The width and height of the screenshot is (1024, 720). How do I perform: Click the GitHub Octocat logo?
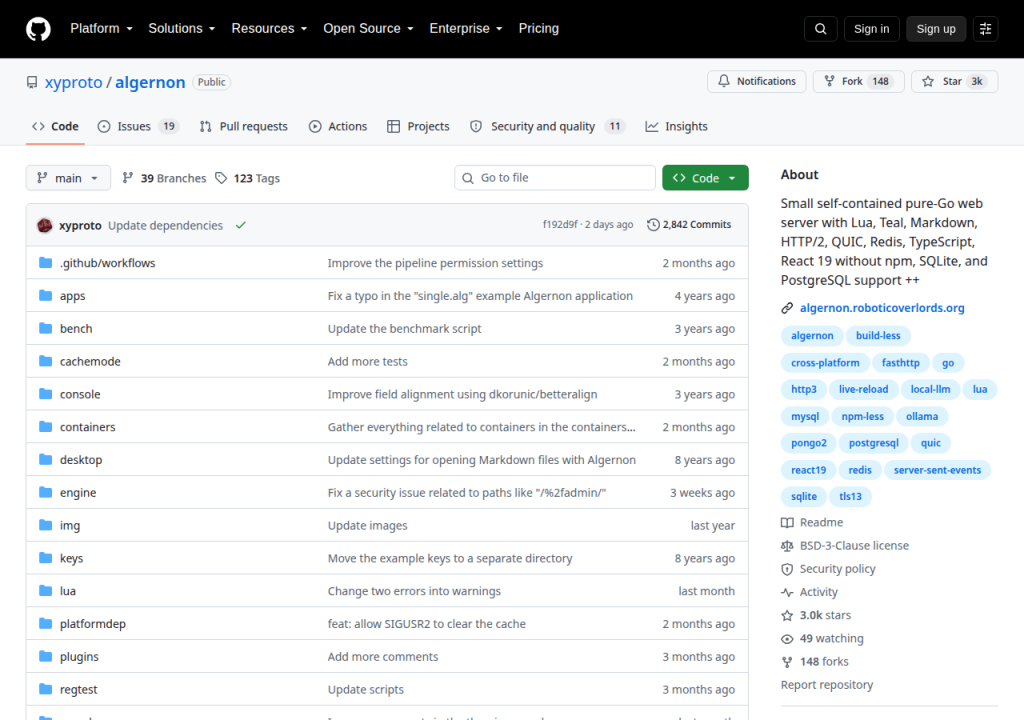coord(38,29)
